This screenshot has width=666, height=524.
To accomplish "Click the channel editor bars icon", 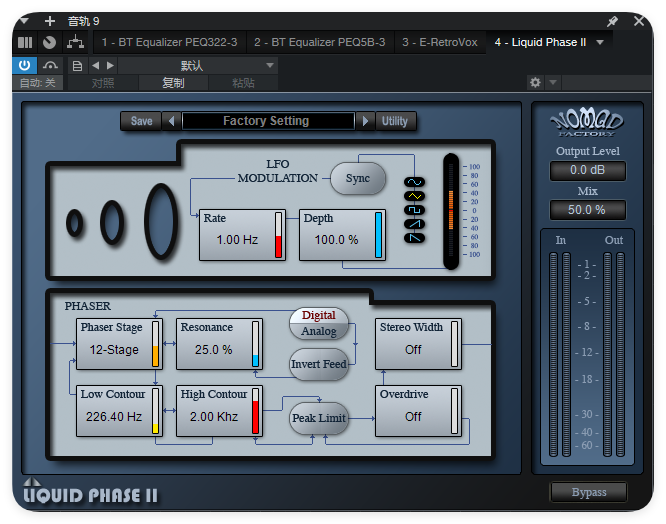I will click(x=25, y=42).
